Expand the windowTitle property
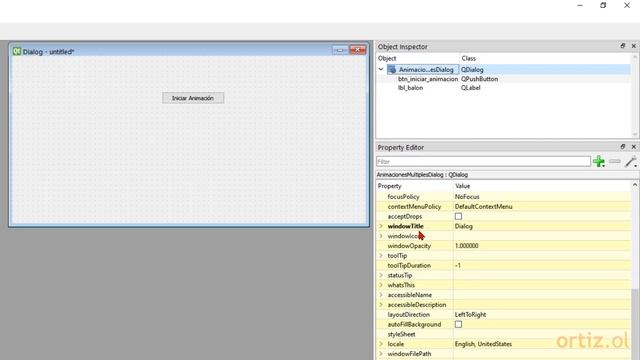 click(381, 226)
